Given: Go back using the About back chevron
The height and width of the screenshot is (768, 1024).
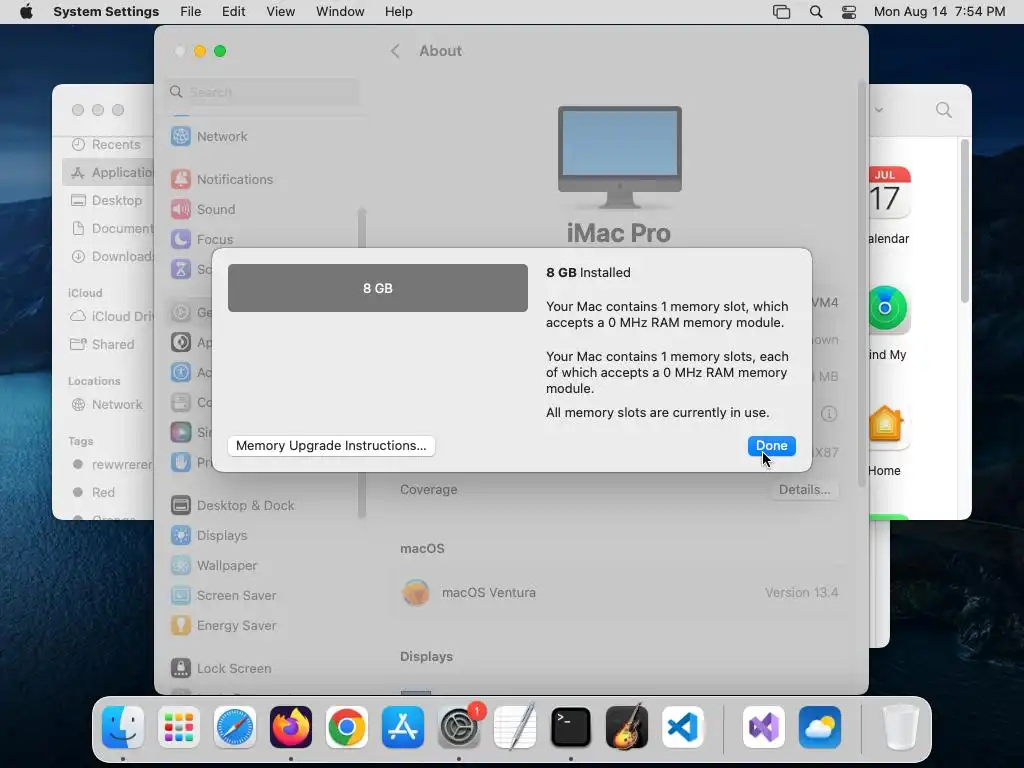Looking at the screenshot, I should pos(395,51).
